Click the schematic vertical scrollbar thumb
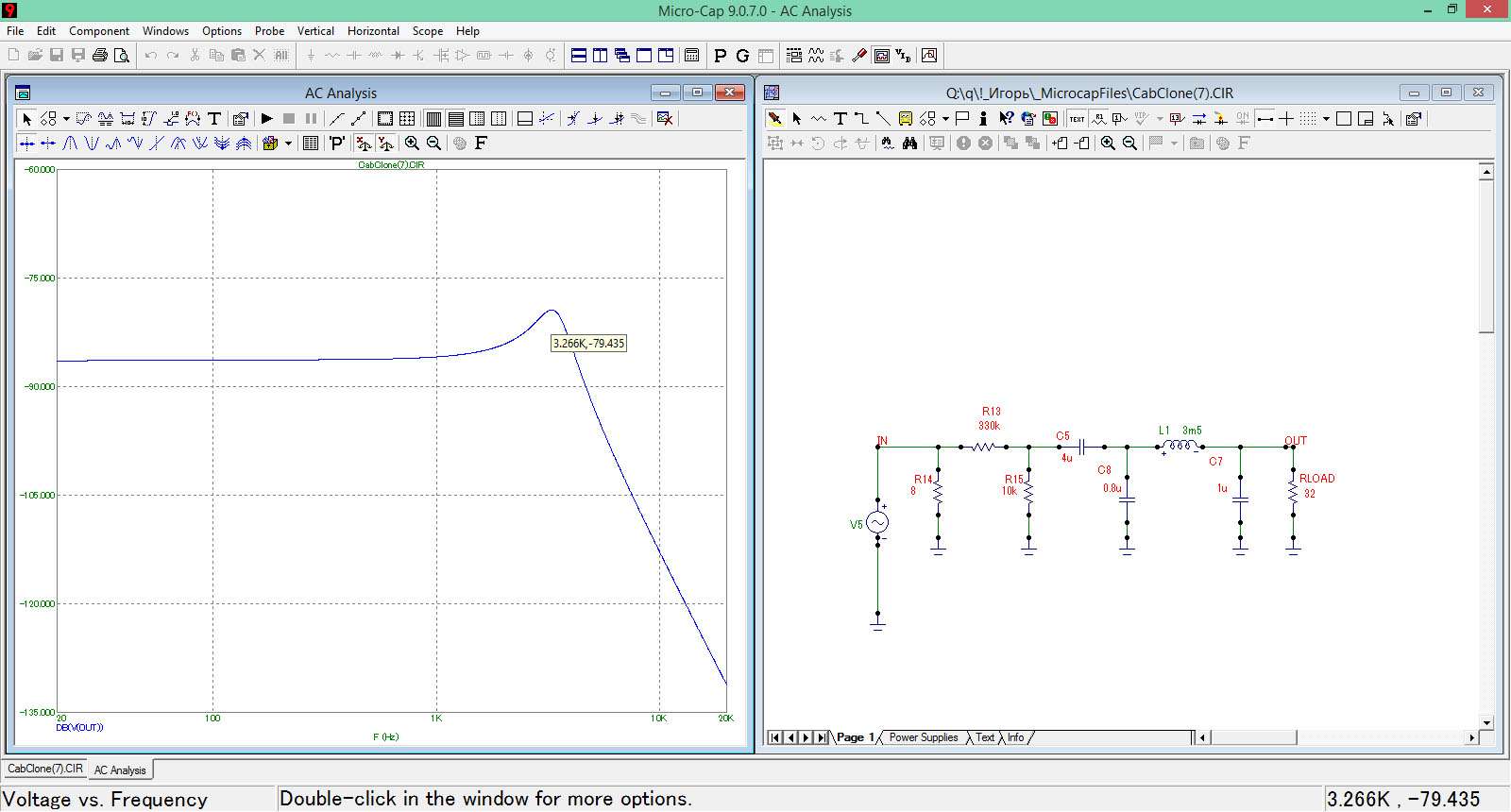The height and width of the screenshot is (812, 1511). tap(1486, 257)
